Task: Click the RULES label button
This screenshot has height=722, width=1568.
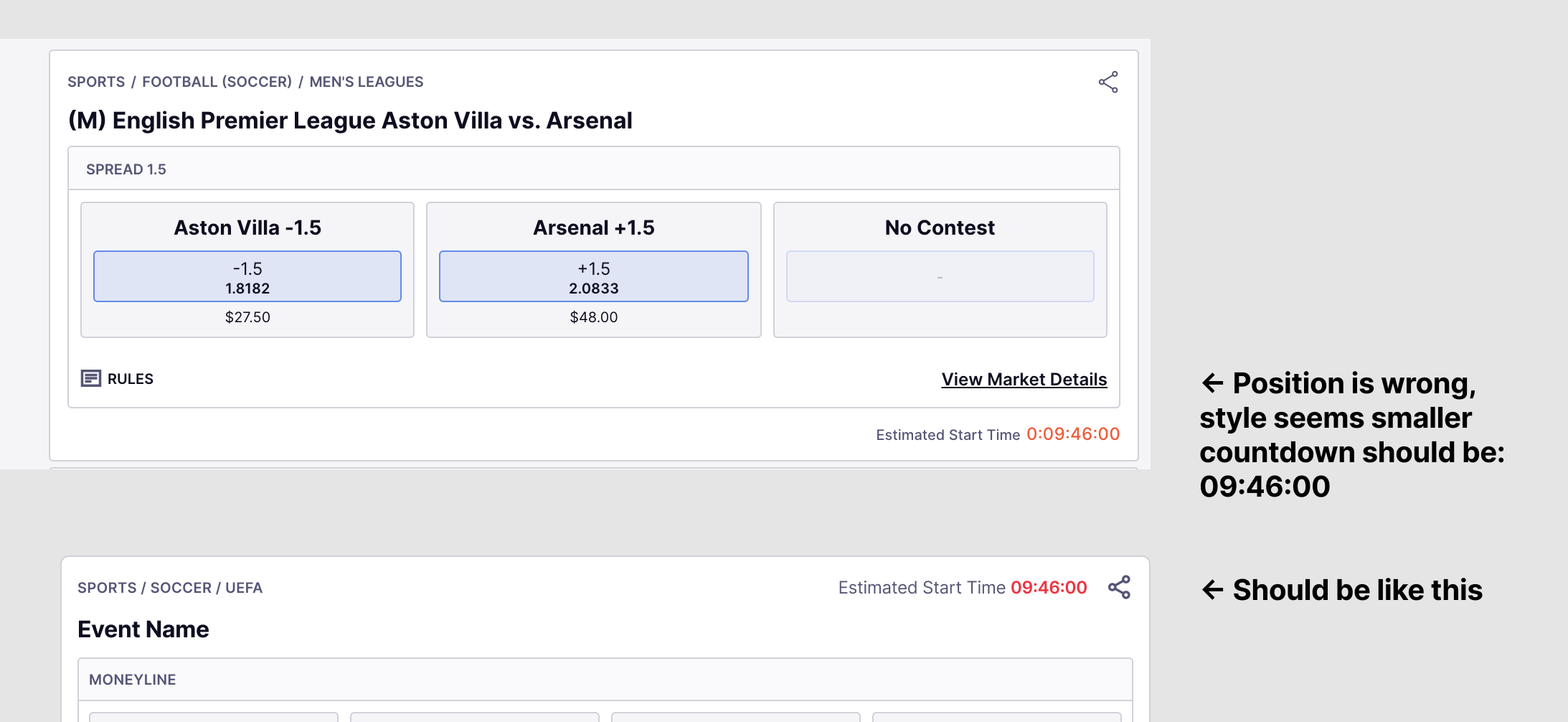Action: point(131,378)
